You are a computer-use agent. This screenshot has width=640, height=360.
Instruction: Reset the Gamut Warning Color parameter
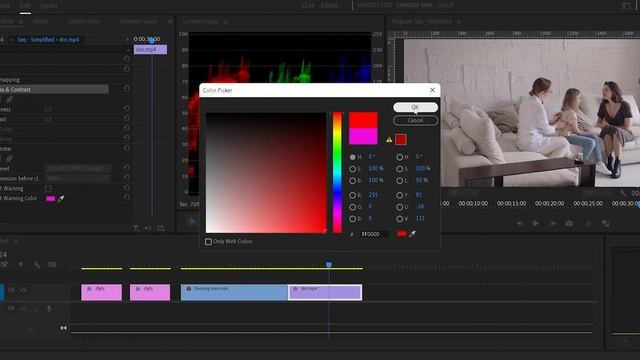127,198
